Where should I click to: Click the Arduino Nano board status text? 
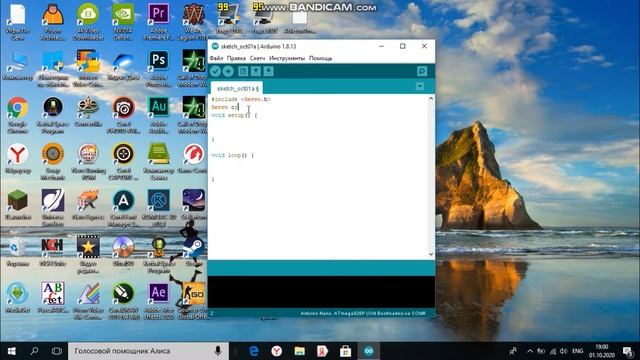tap(363, 313)
